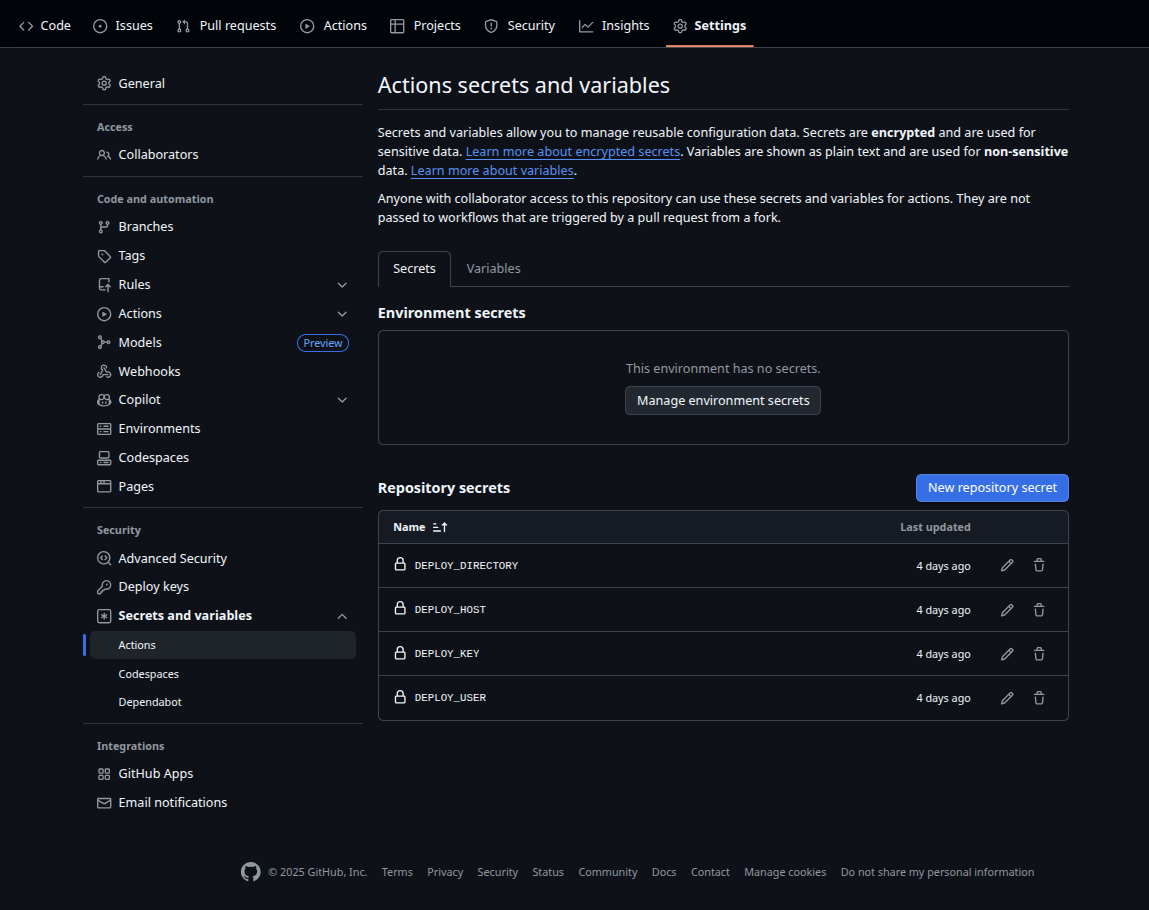Select the Deploy keys key icon
The image size is (1149, 910).
tap(104, 586)
